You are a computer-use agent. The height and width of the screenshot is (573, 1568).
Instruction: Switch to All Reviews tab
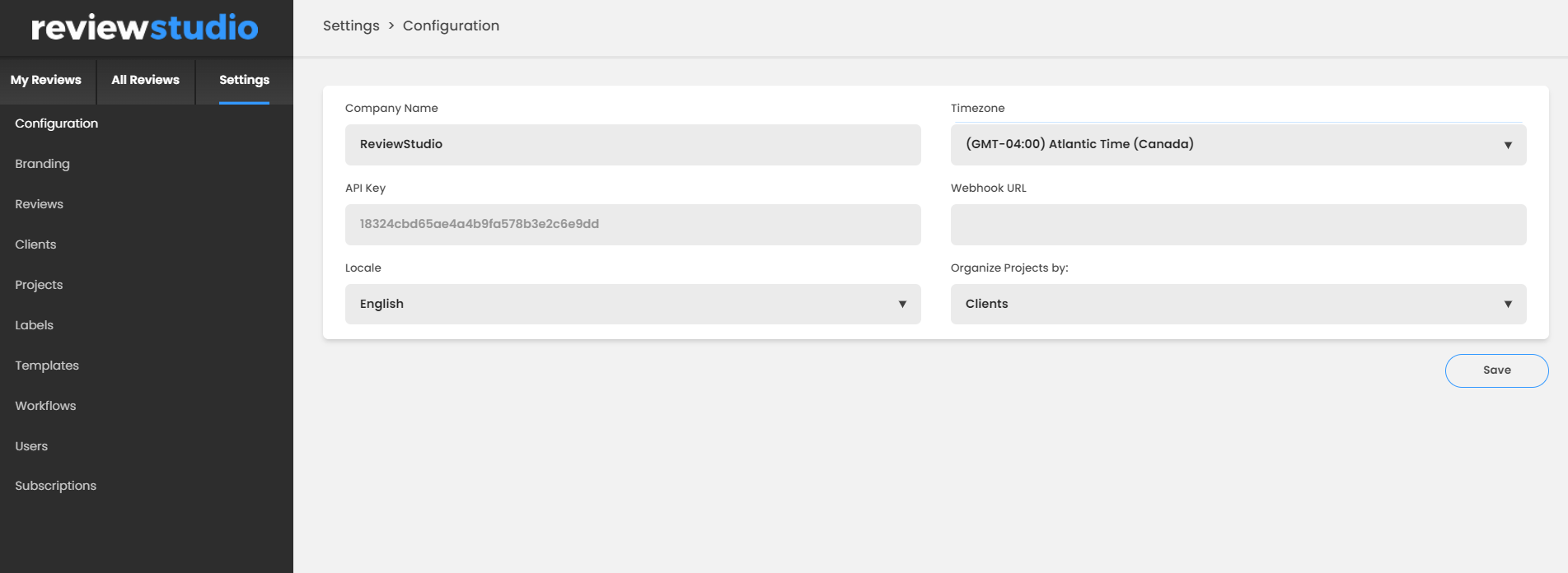[x=145, y=80]
